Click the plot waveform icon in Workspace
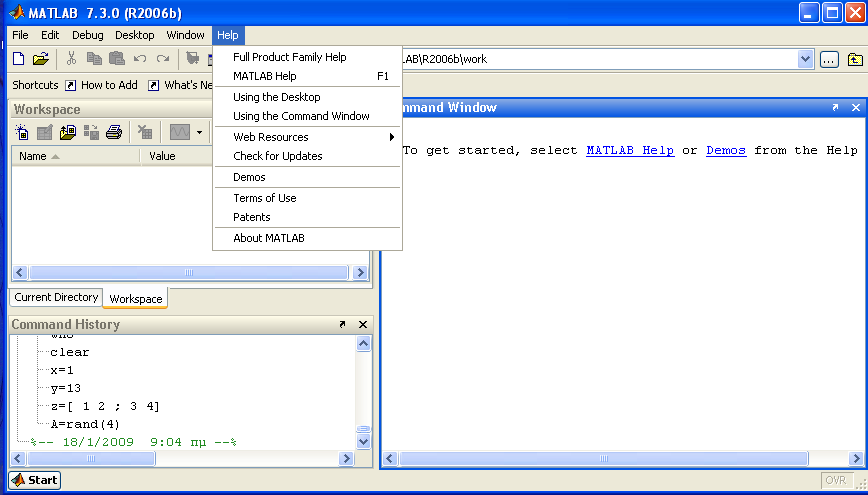 point(180,132)
